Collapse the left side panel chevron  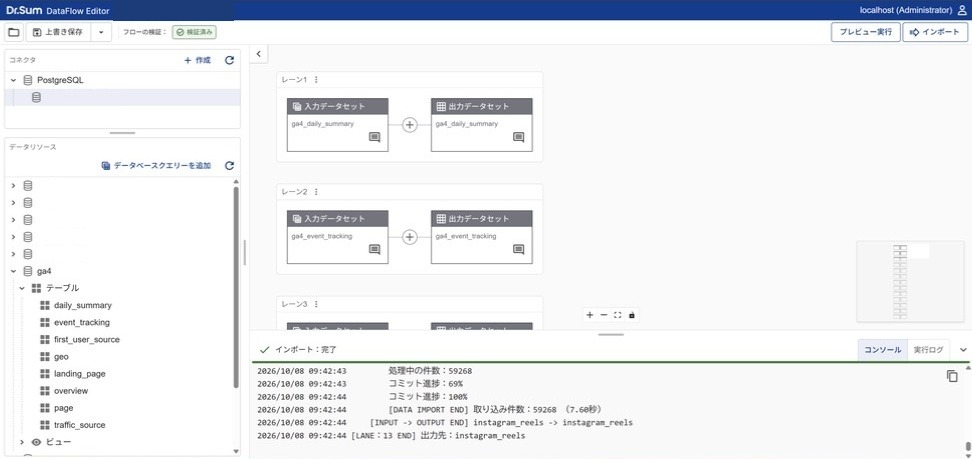point(258,54)
